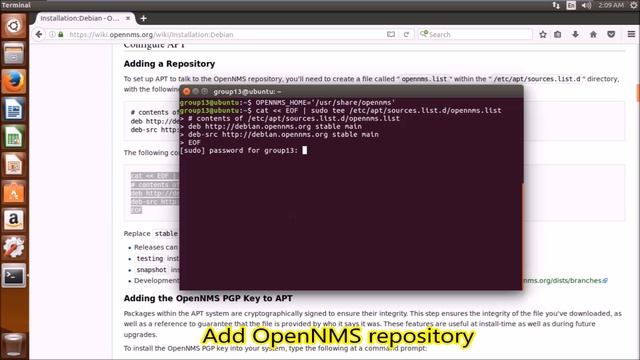This screenshot has height=360, width=640.
Task: Launch Firefox from the Ubuntu launcher
Action: tap(13, 81)
